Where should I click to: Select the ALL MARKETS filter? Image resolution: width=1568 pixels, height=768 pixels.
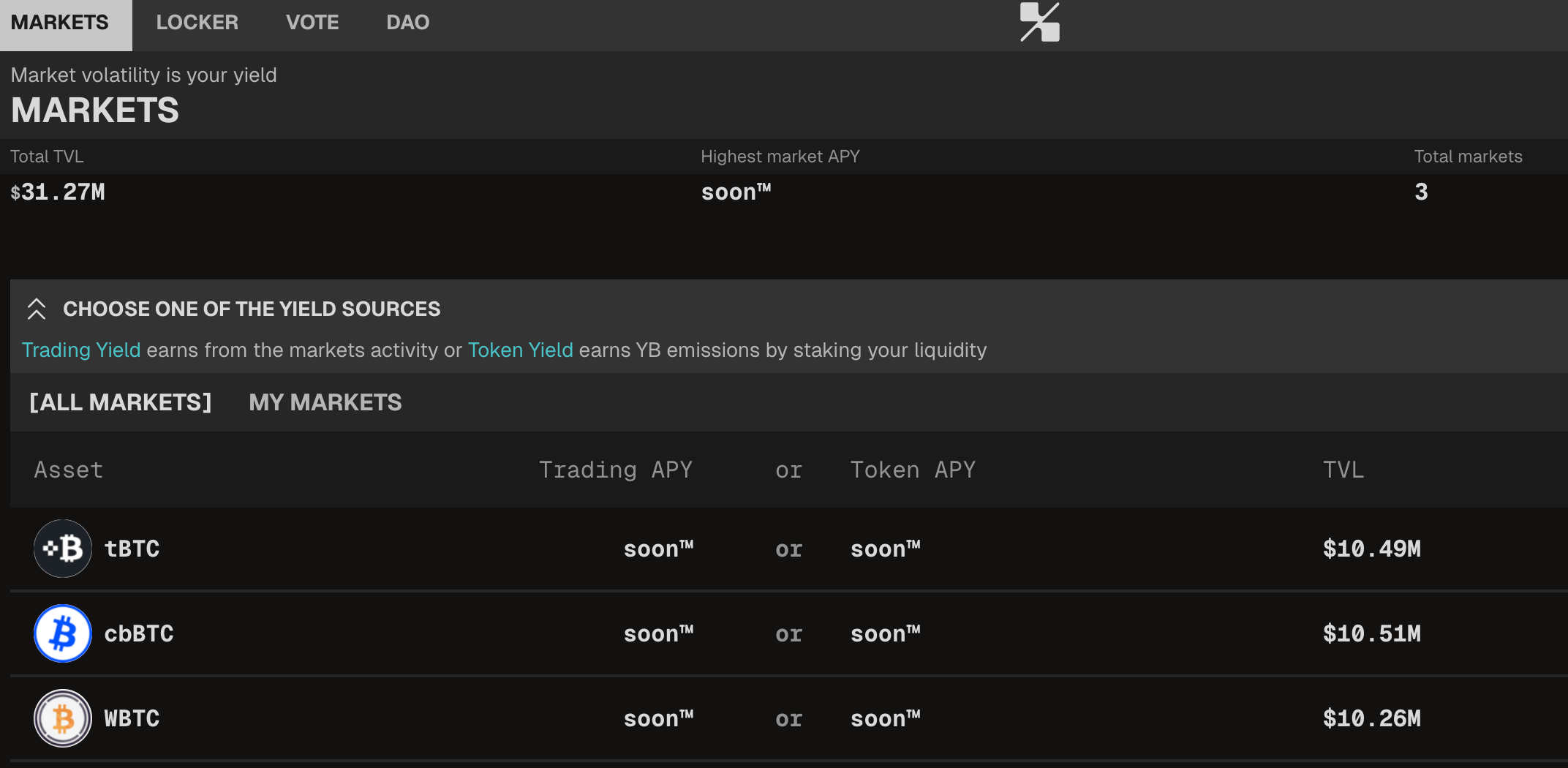point(121,402)
